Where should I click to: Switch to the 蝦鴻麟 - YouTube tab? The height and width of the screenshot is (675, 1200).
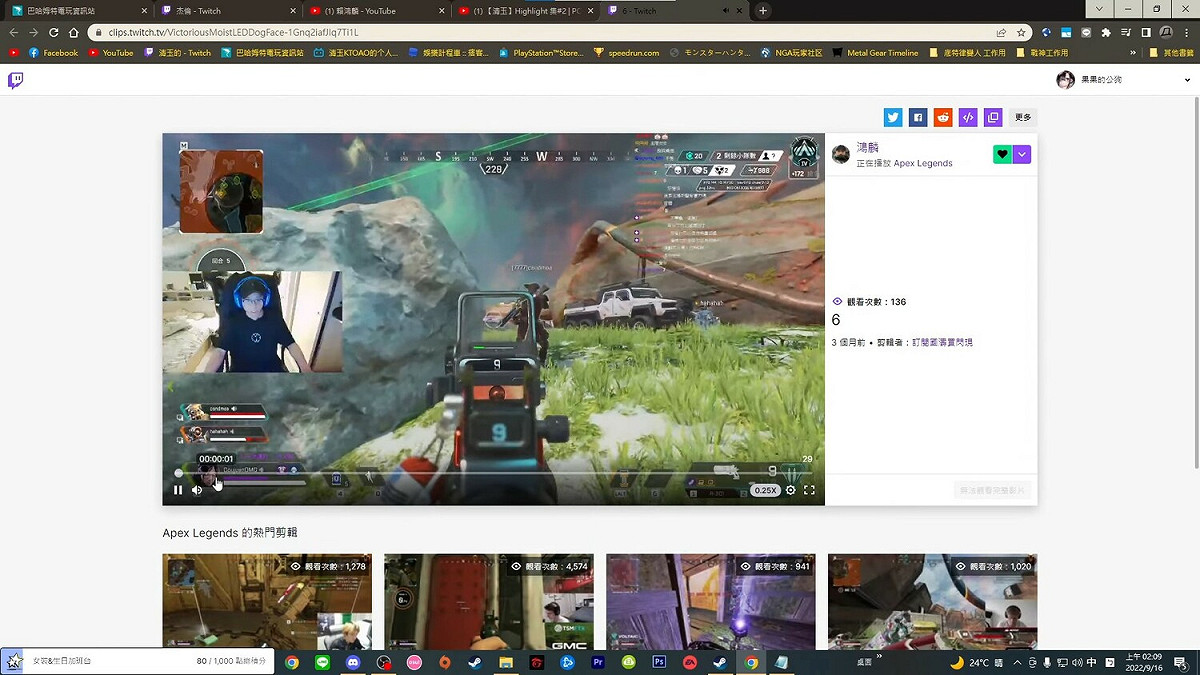pyautogui.click(x=375, y=11)
